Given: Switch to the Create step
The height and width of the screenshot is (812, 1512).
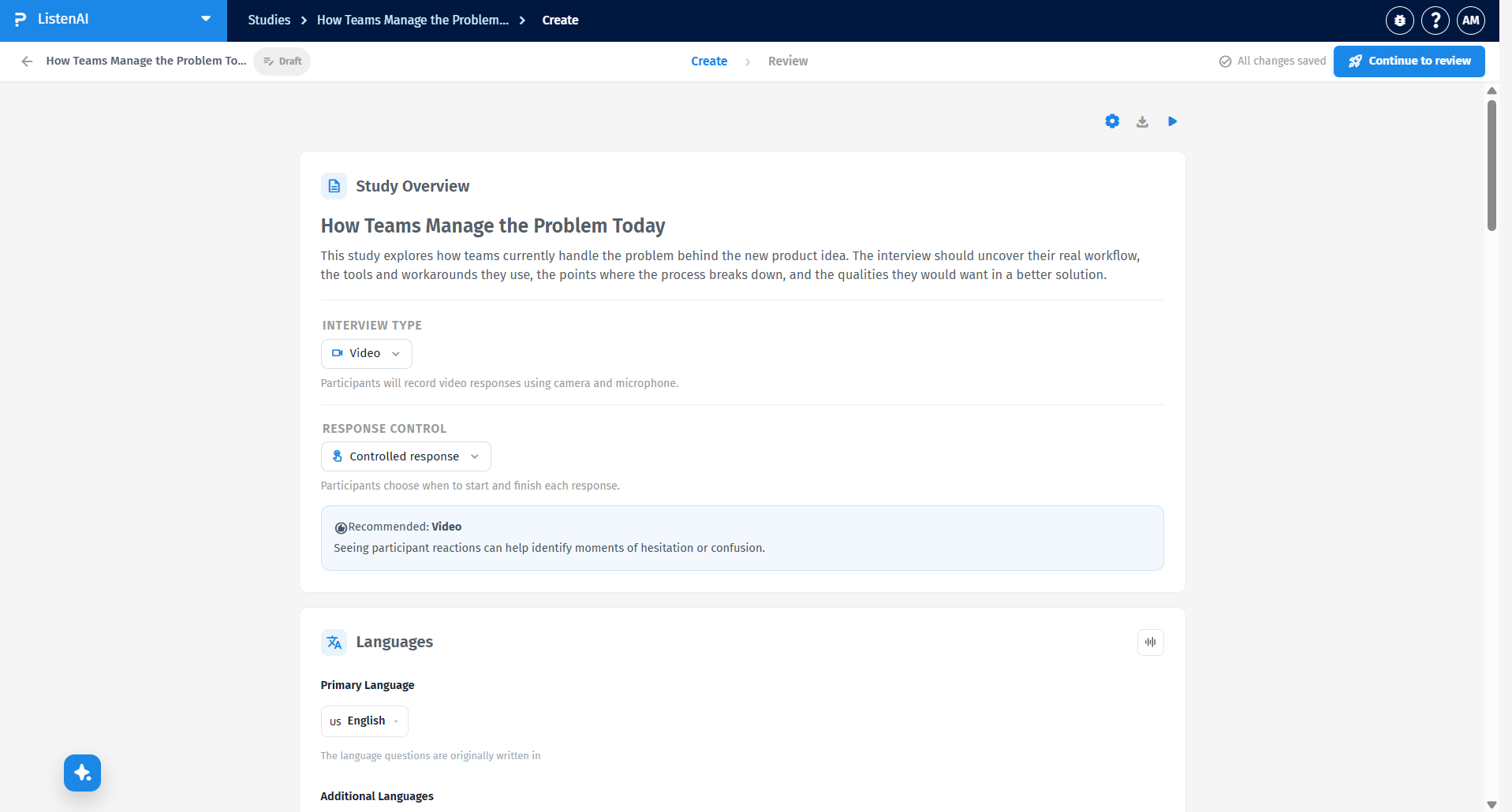Looking at the screenshot, I should point(709,61).
